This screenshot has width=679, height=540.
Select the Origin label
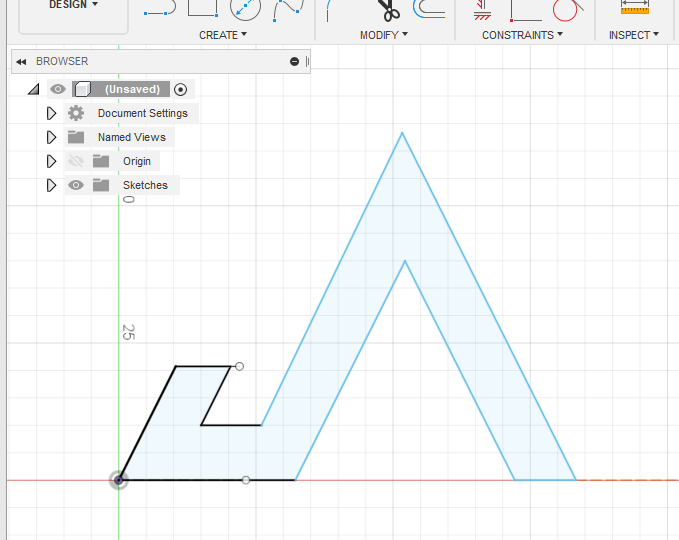(x=137, y=161)
